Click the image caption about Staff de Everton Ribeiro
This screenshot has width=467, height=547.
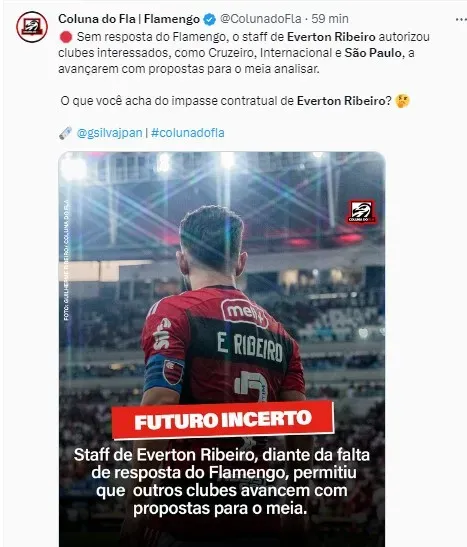222,482
